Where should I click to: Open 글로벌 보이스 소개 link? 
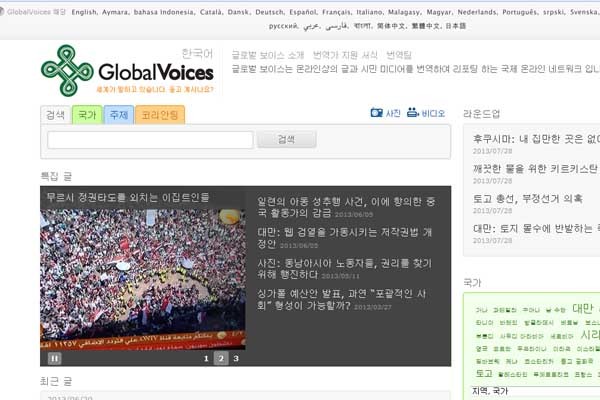267,55
